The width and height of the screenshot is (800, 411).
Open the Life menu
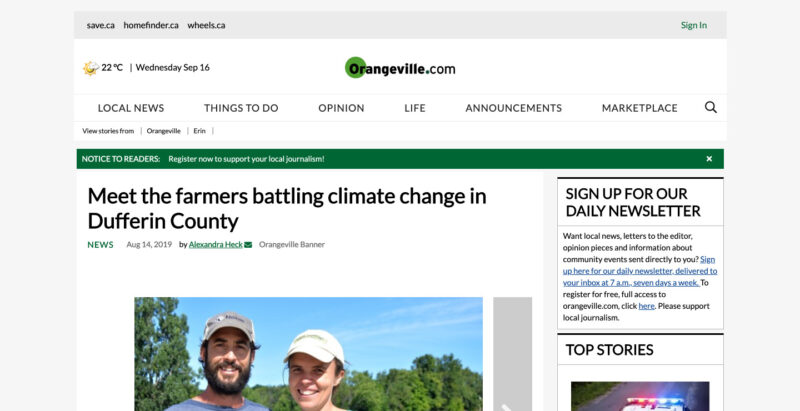pyautogui.click(x=415, y=108)
